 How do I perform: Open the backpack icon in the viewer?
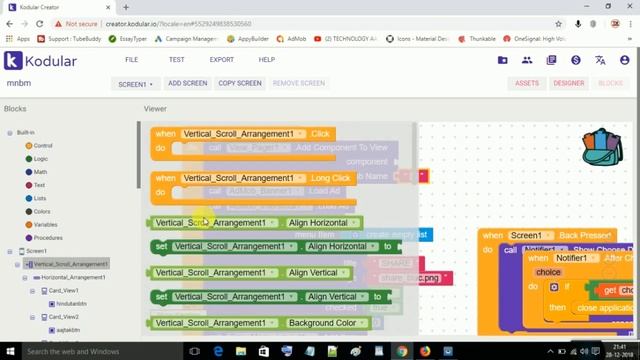point(602,147)
